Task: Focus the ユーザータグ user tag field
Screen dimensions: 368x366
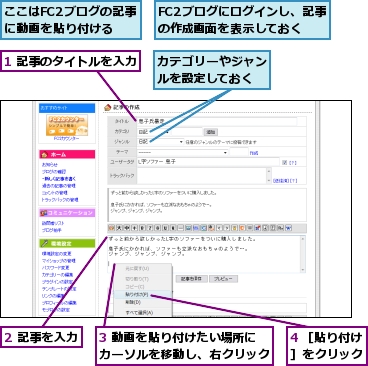Action: [208, 162]
